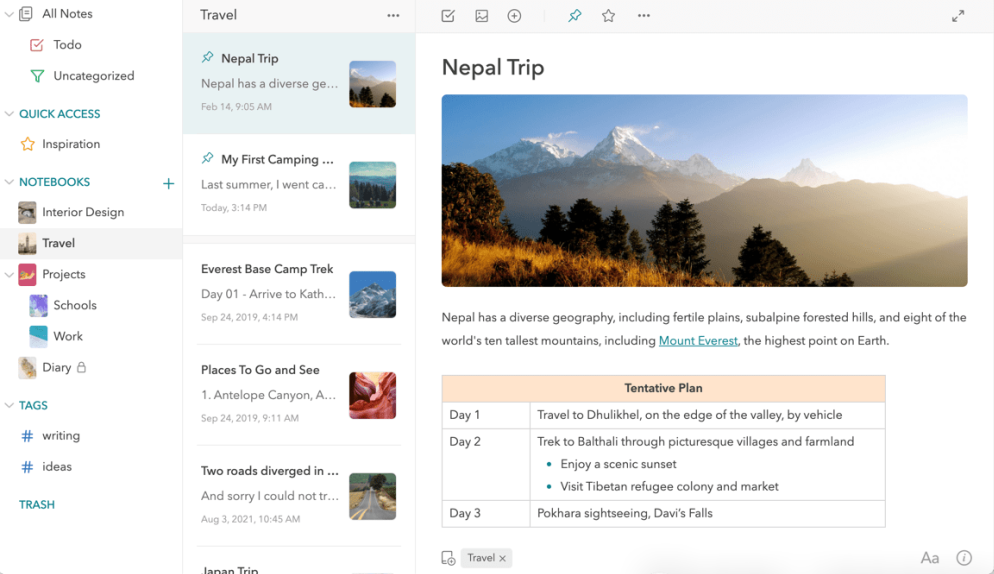The width and height of the screenshot is (994, 574).
Task: Click the Enjoy a scenic sunset bullet
Action: coord(618,464)
